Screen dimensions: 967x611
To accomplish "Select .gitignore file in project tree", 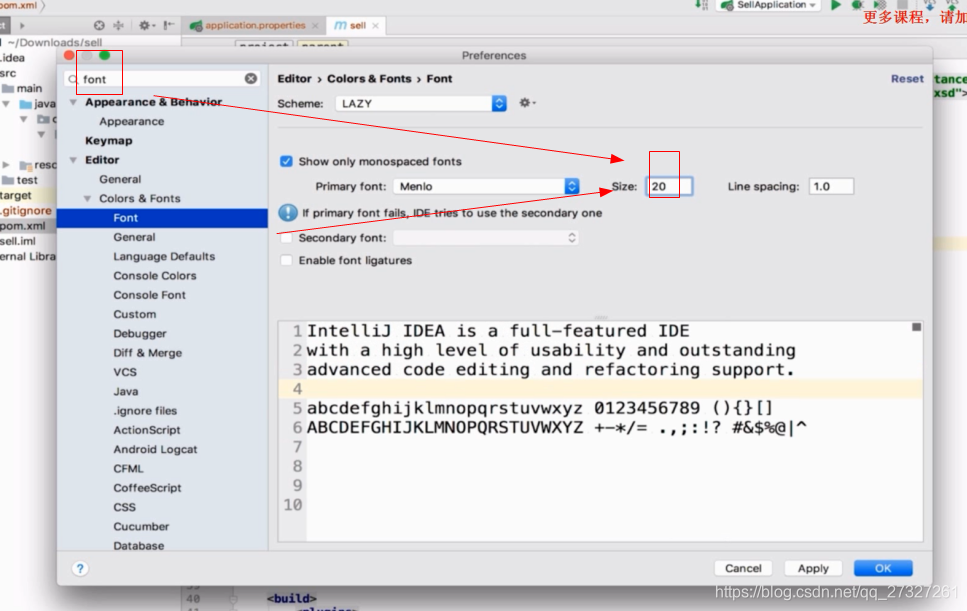I will pos(26,210).
